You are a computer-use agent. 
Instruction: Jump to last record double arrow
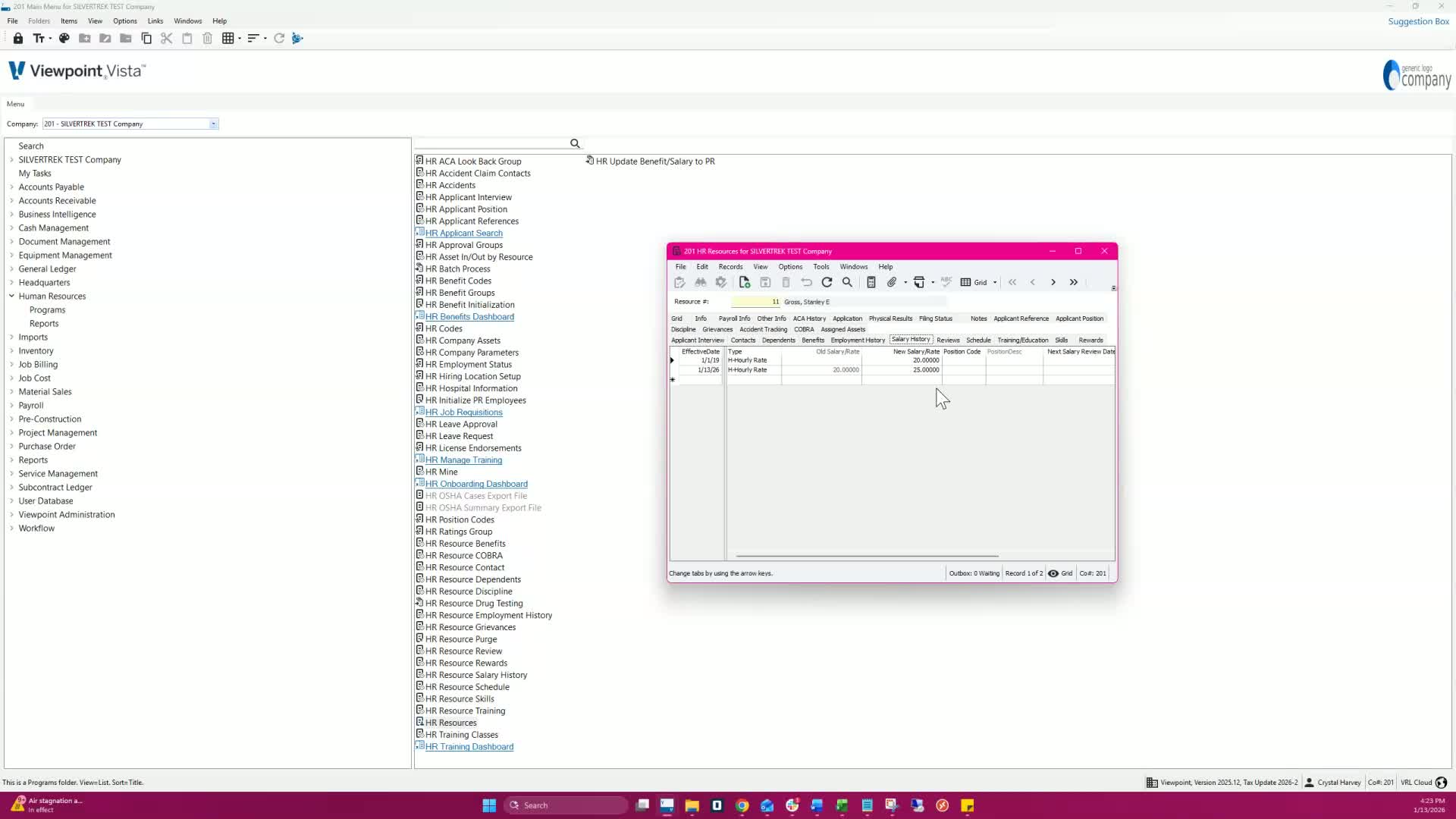coord(1073,282)
